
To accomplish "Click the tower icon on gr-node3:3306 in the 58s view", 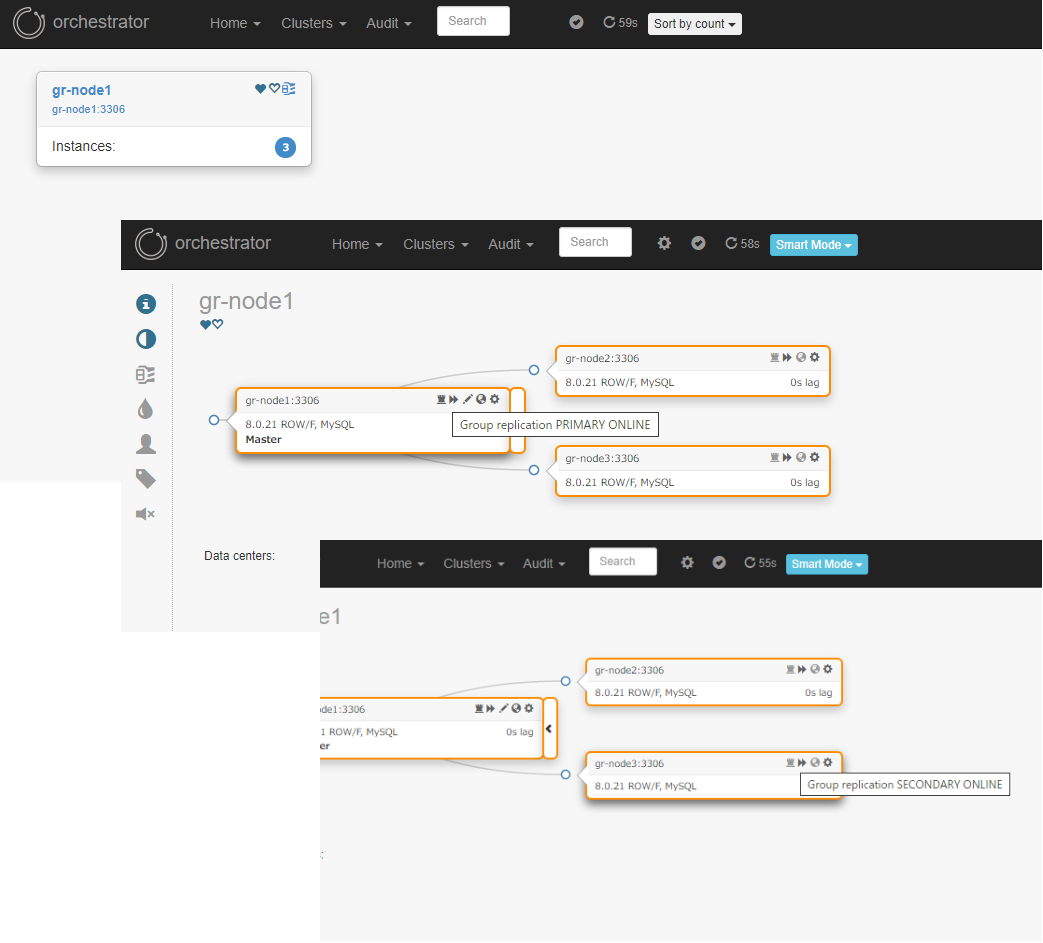I will [x=774, y=457].
